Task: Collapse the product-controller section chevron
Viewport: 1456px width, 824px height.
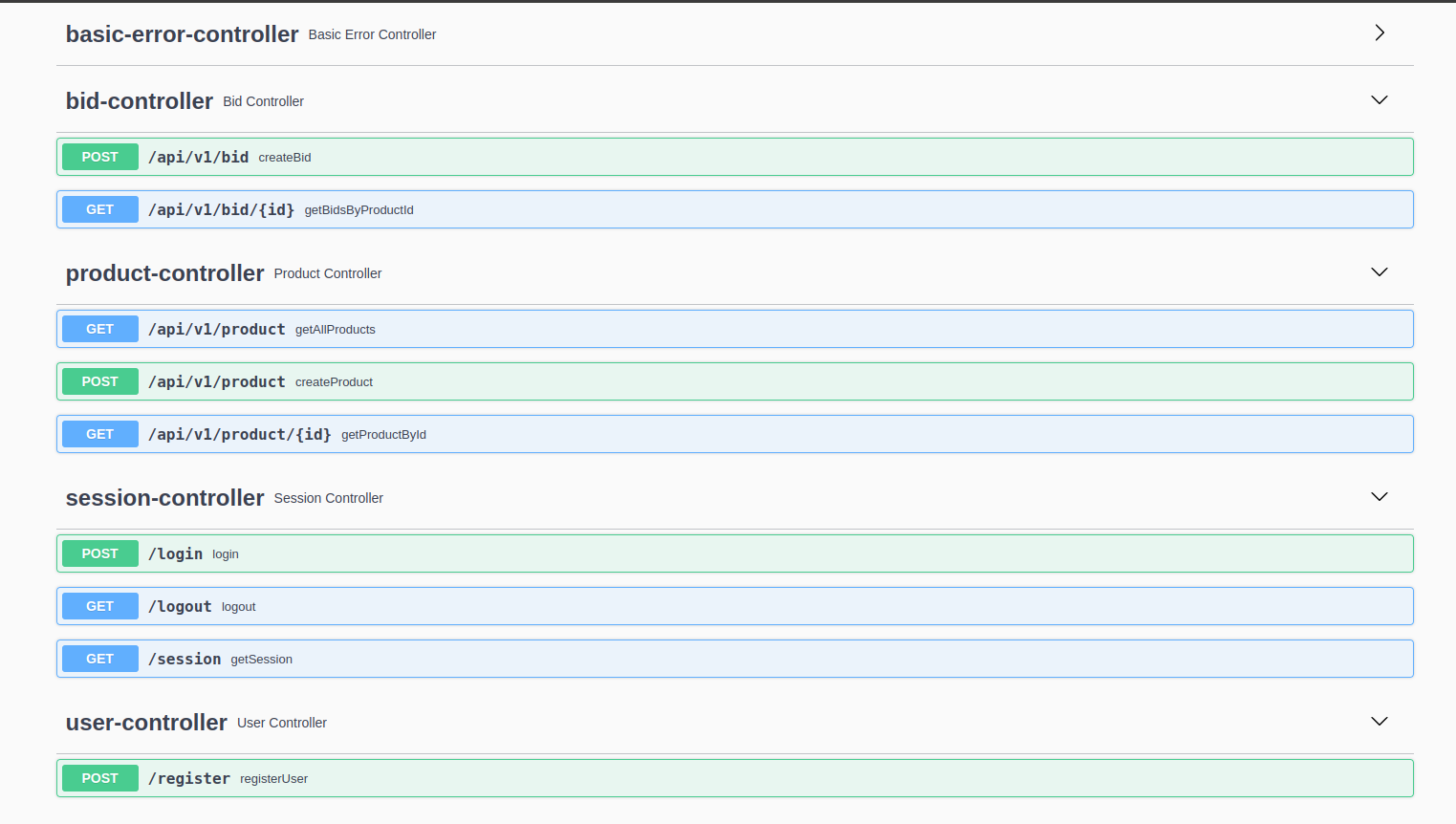Action: coord(1379,272)
